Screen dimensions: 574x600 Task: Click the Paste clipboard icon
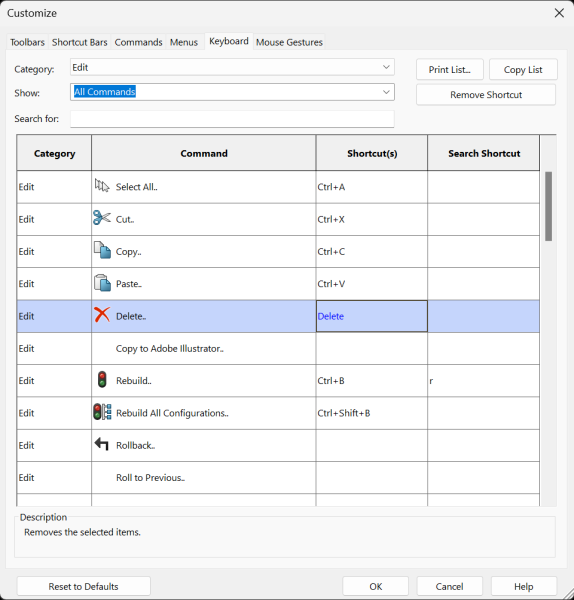(x=102, y=283)
